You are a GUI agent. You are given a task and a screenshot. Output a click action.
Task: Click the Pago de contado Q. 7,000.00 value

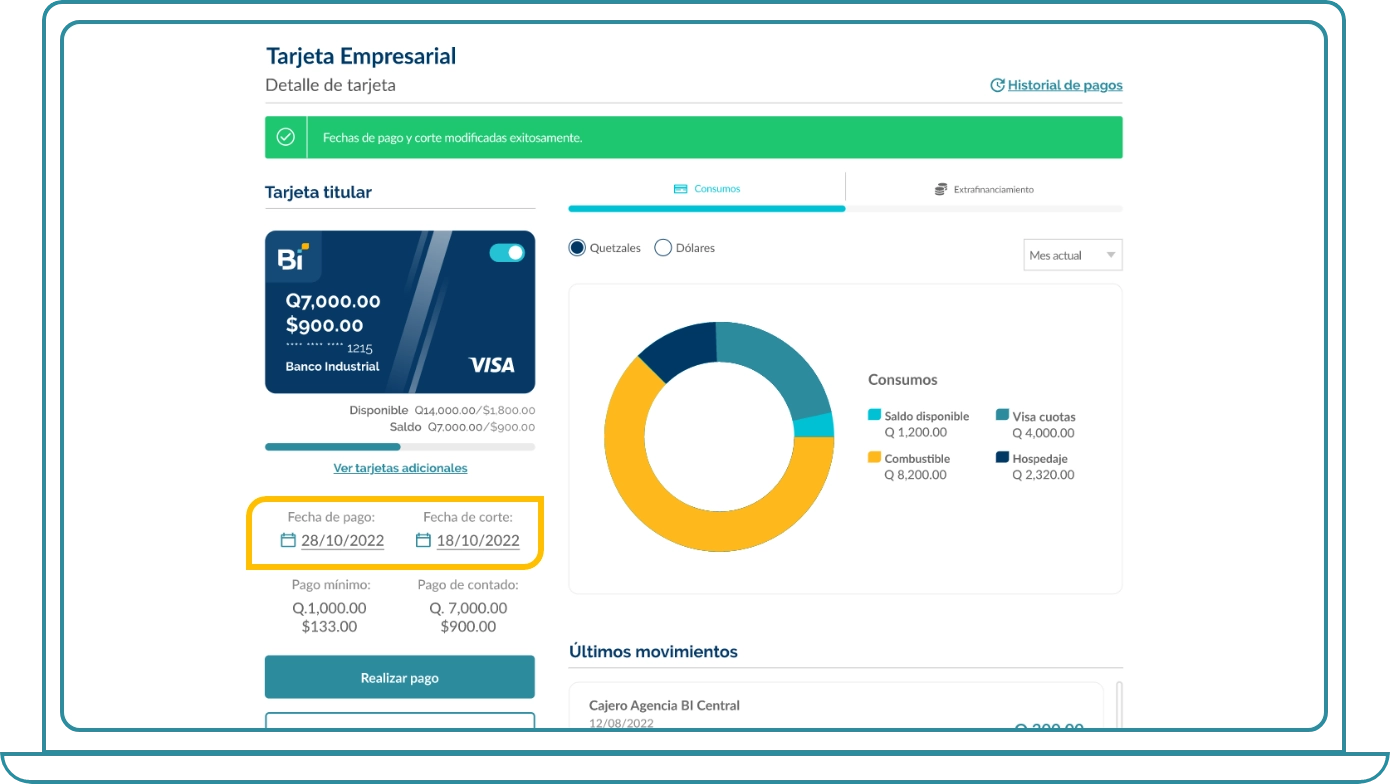(x=468, y=608)
